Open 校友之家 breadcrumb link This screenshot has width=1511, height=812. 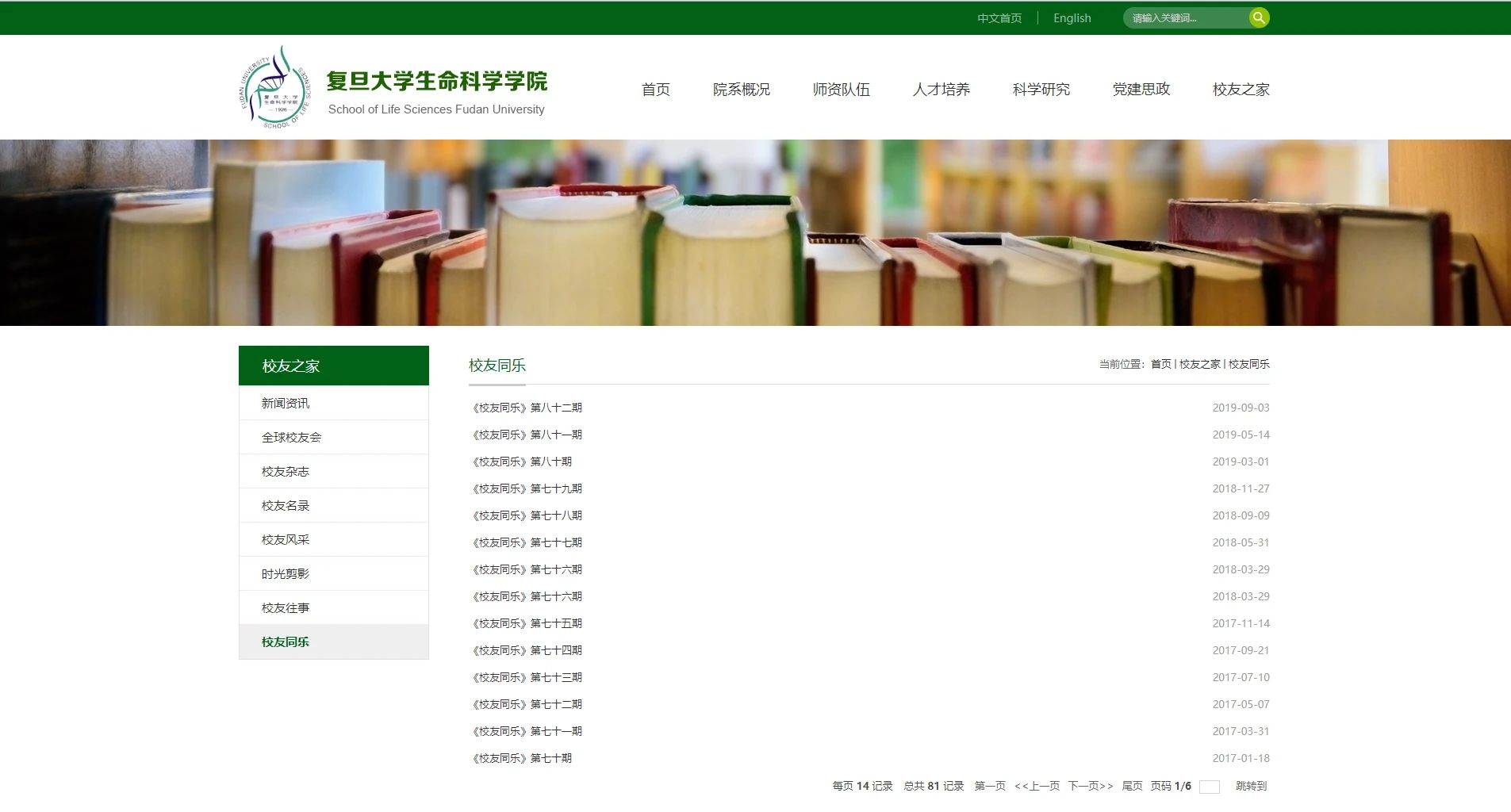(1199, 365)
